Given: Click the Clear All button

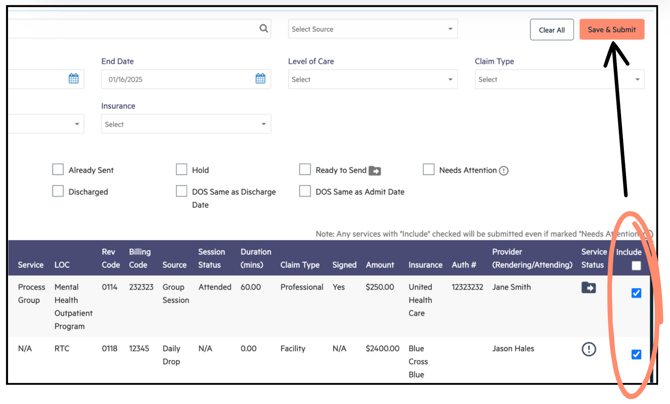Looking at the screenshot, I should coord(551,30).
